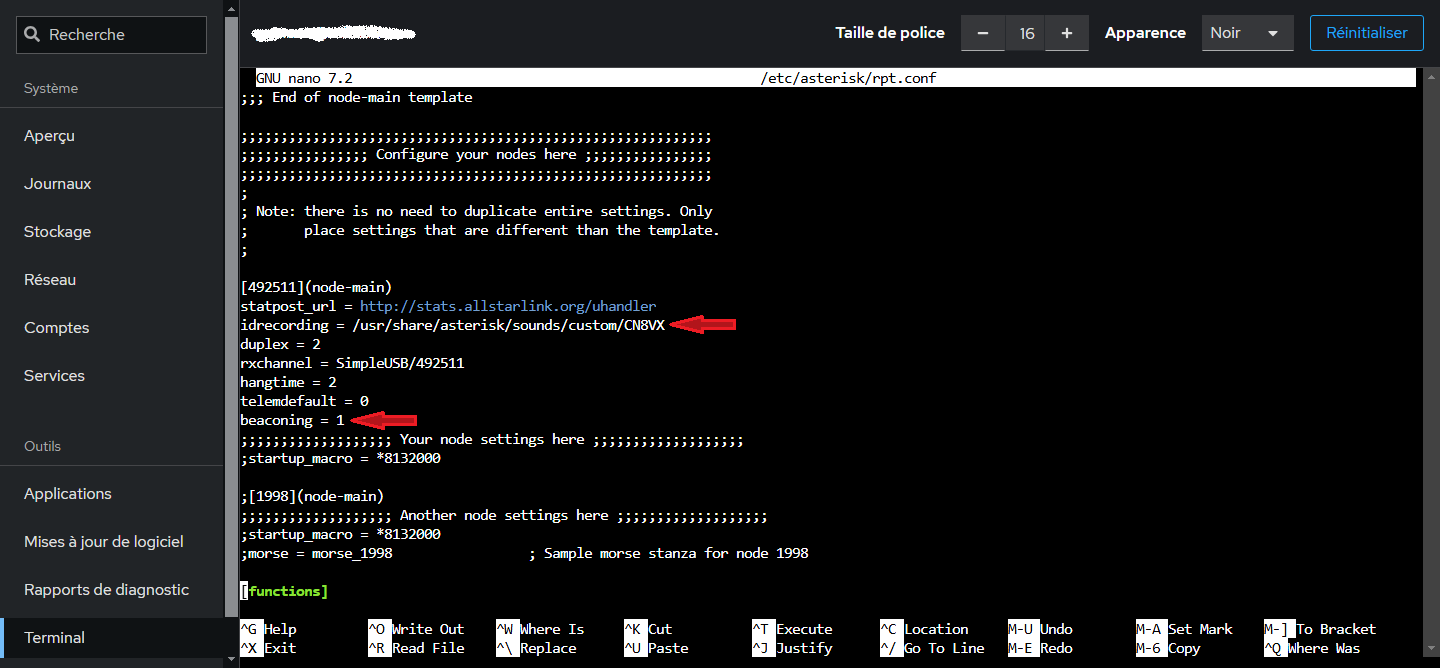Click the '^\ Replace' shortcut

coord(536,648)
